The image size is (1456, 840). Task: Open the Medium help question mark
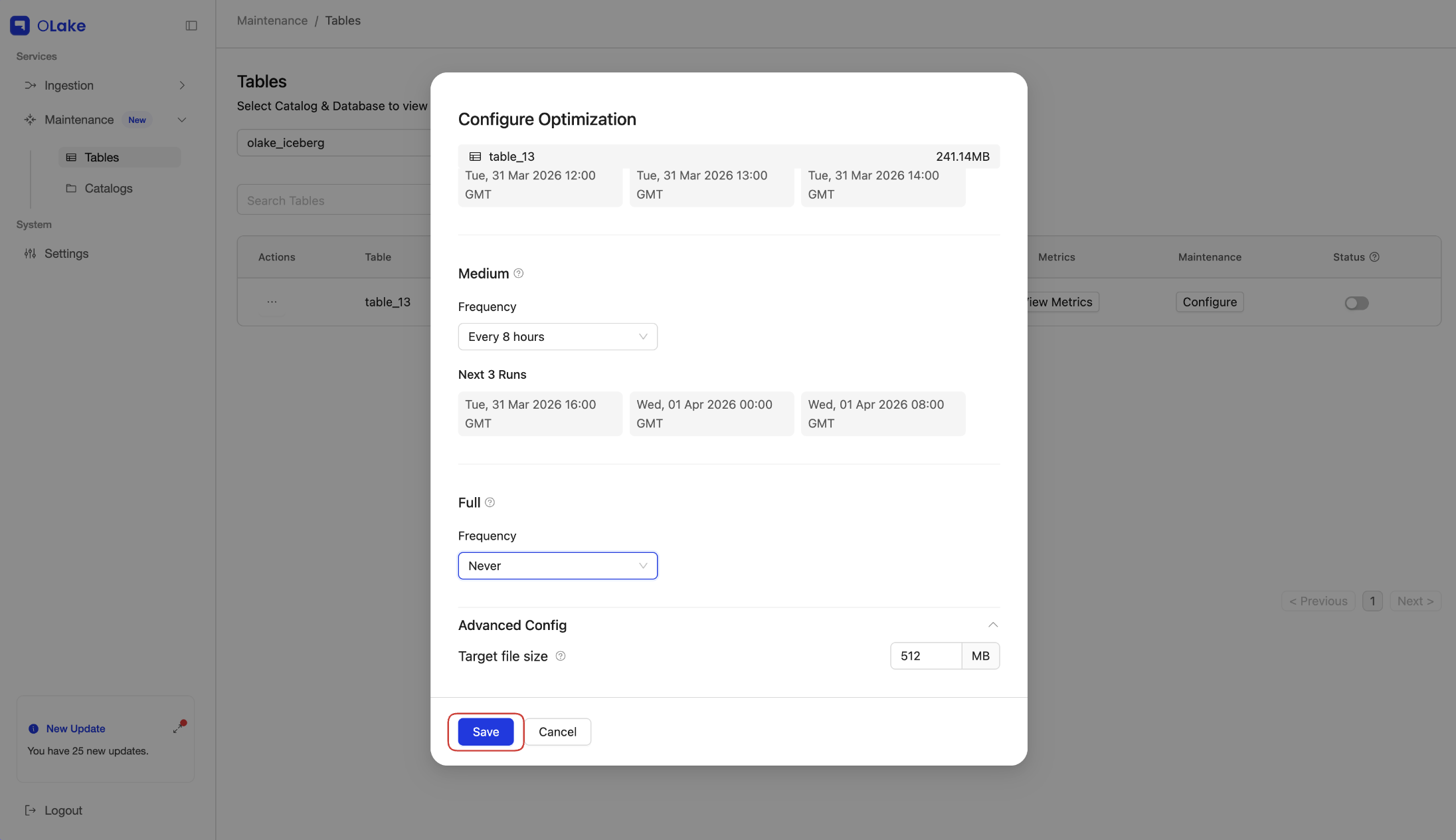[519, 273]
